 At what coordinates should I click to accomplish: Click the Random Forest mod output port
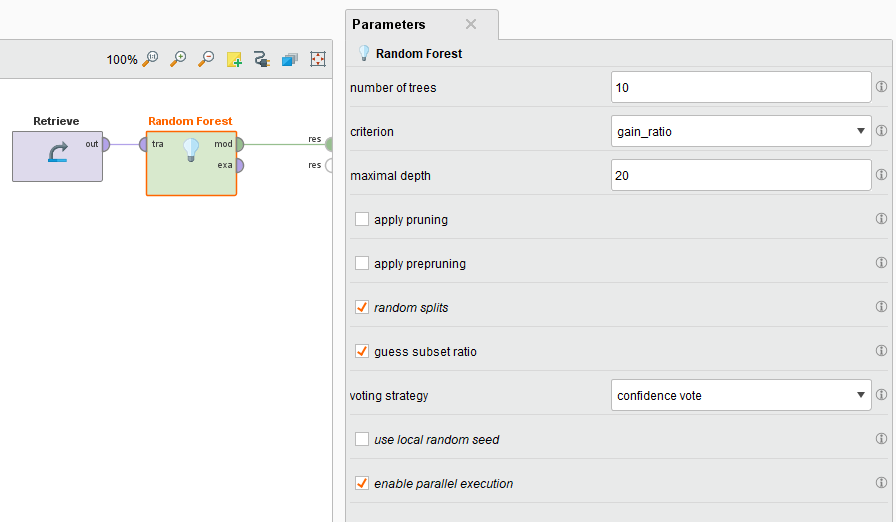point(239,144)
